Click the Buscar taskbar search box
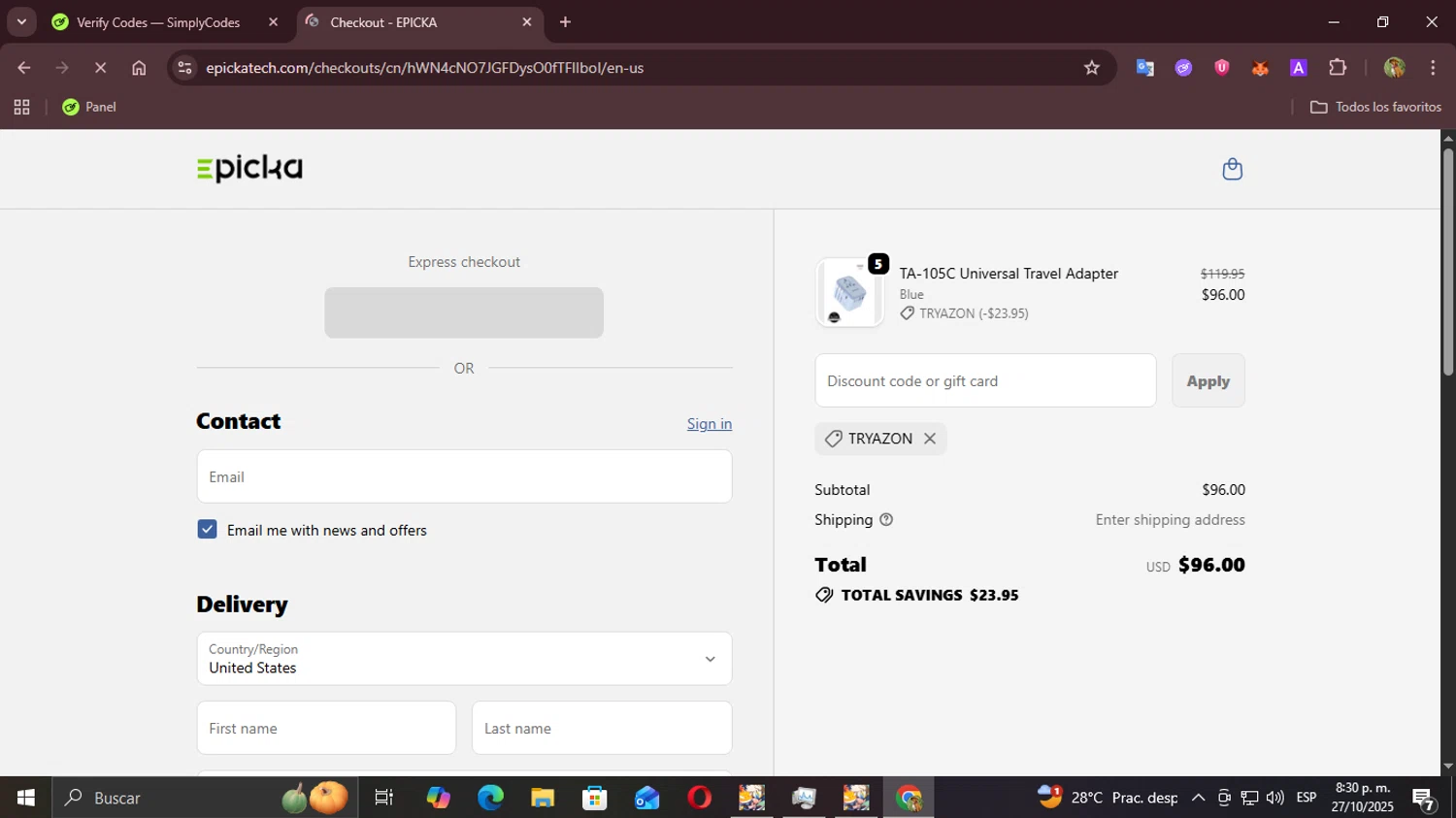 coord(204,798)
